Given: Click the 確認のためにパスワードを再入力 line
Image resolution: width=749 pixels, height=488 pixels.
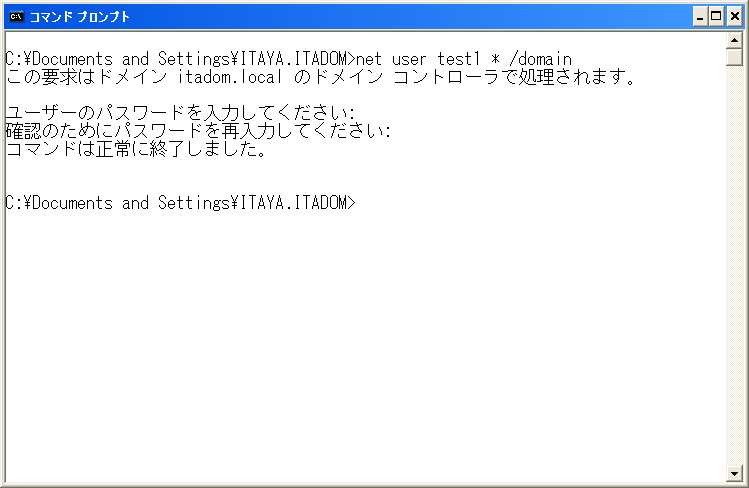Looking at the screenshot, I should click(x=198, y=131).
